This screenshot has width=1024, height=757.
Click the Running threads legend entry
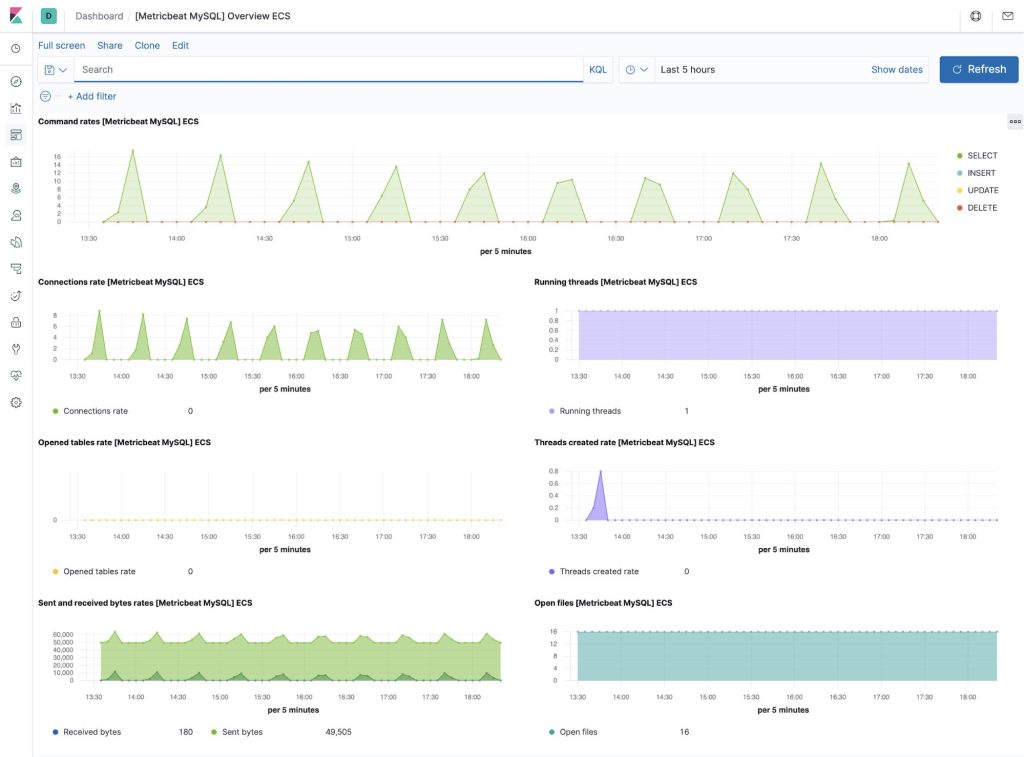[x=585, y=411]
